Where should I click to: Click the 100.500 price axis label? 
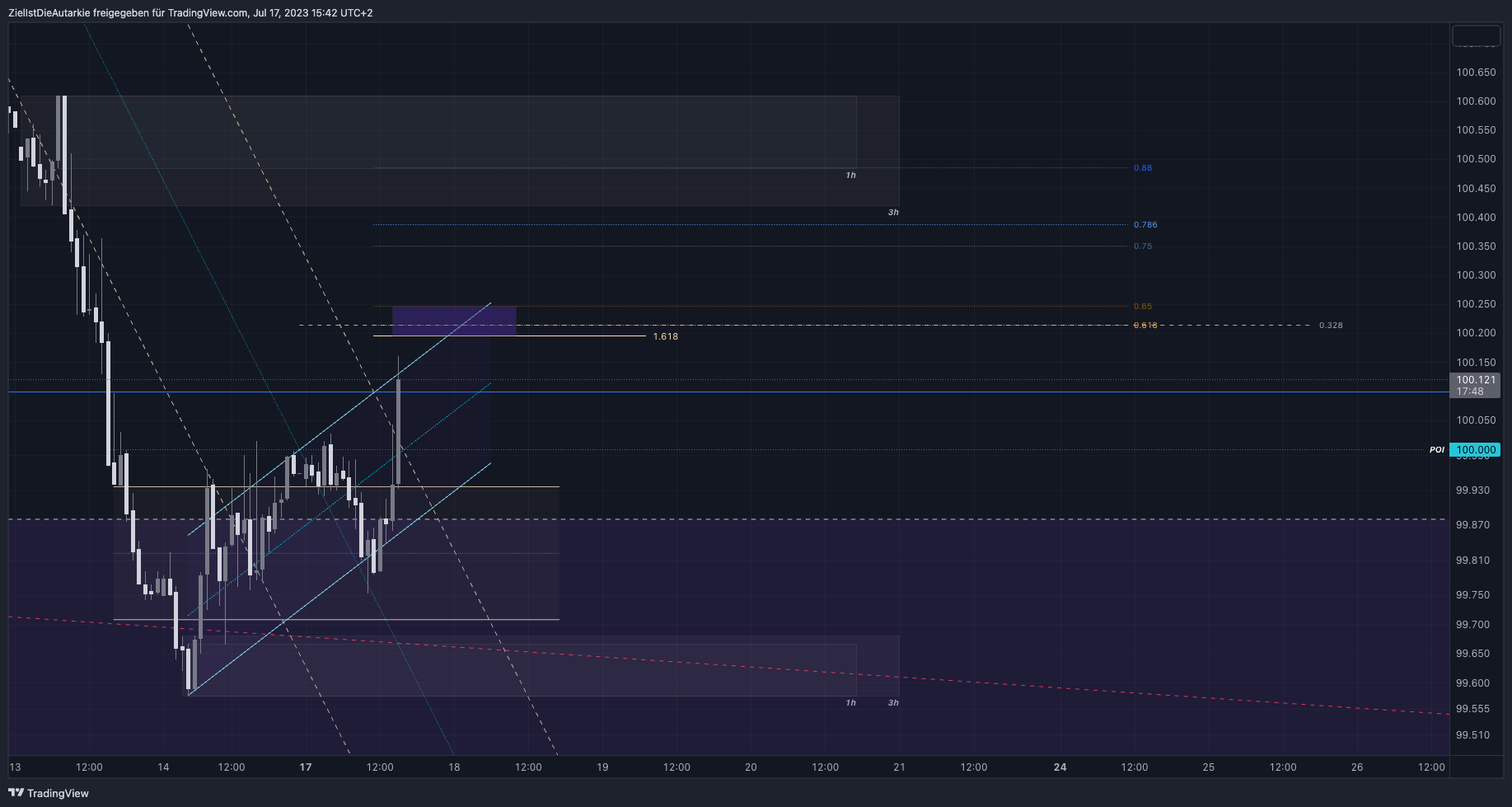click(x=1476, y=159)
